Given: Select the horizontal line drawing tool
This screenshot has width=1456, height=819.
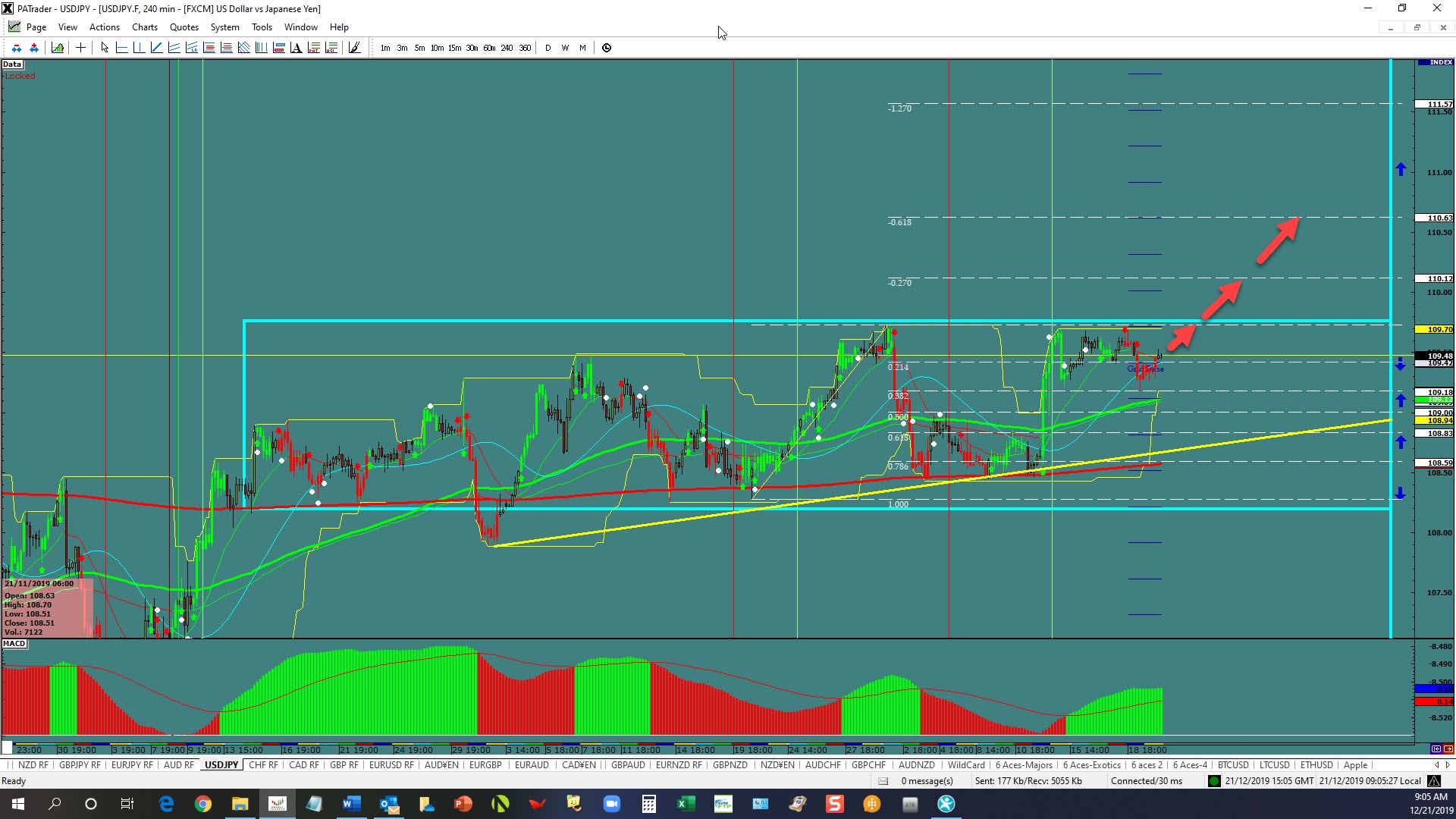Looking at the screenshot, I should 122,48.
